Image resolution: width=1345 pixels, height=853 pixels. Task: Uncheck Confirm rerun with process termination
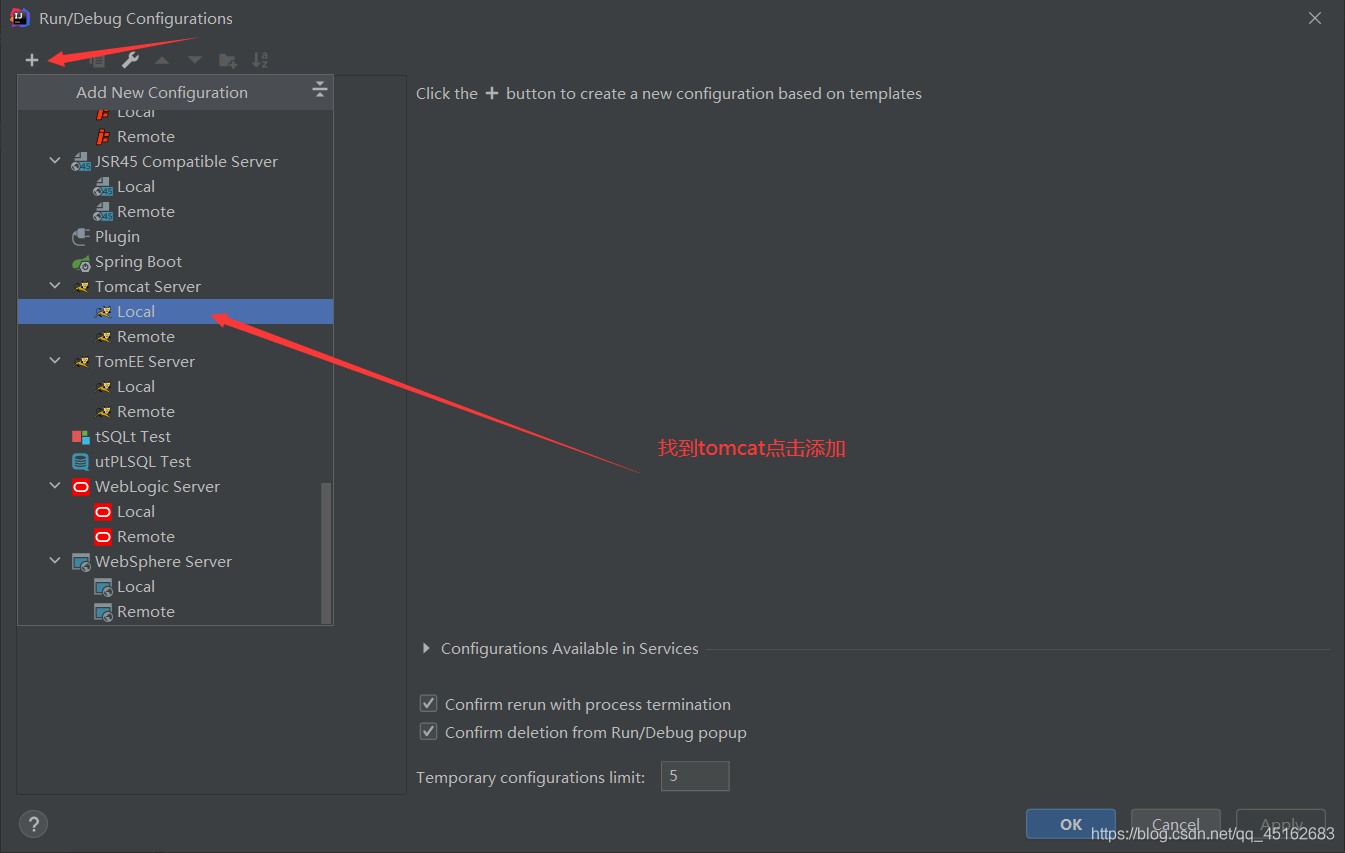(429, 704)
